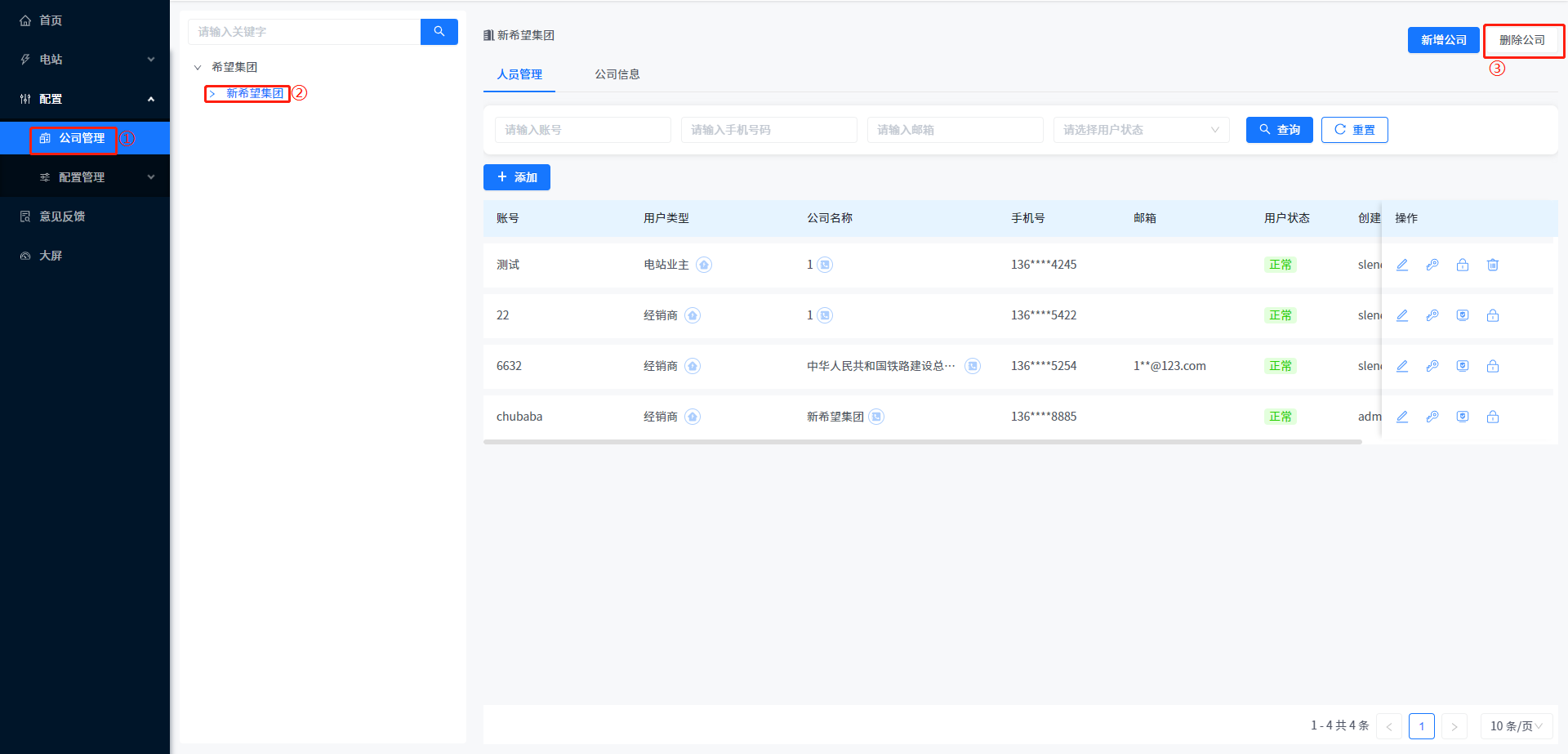This screenshot has width=1568, height=754.
Task: Click the lock icon in 测试 row
Action: coord(1463,265)
